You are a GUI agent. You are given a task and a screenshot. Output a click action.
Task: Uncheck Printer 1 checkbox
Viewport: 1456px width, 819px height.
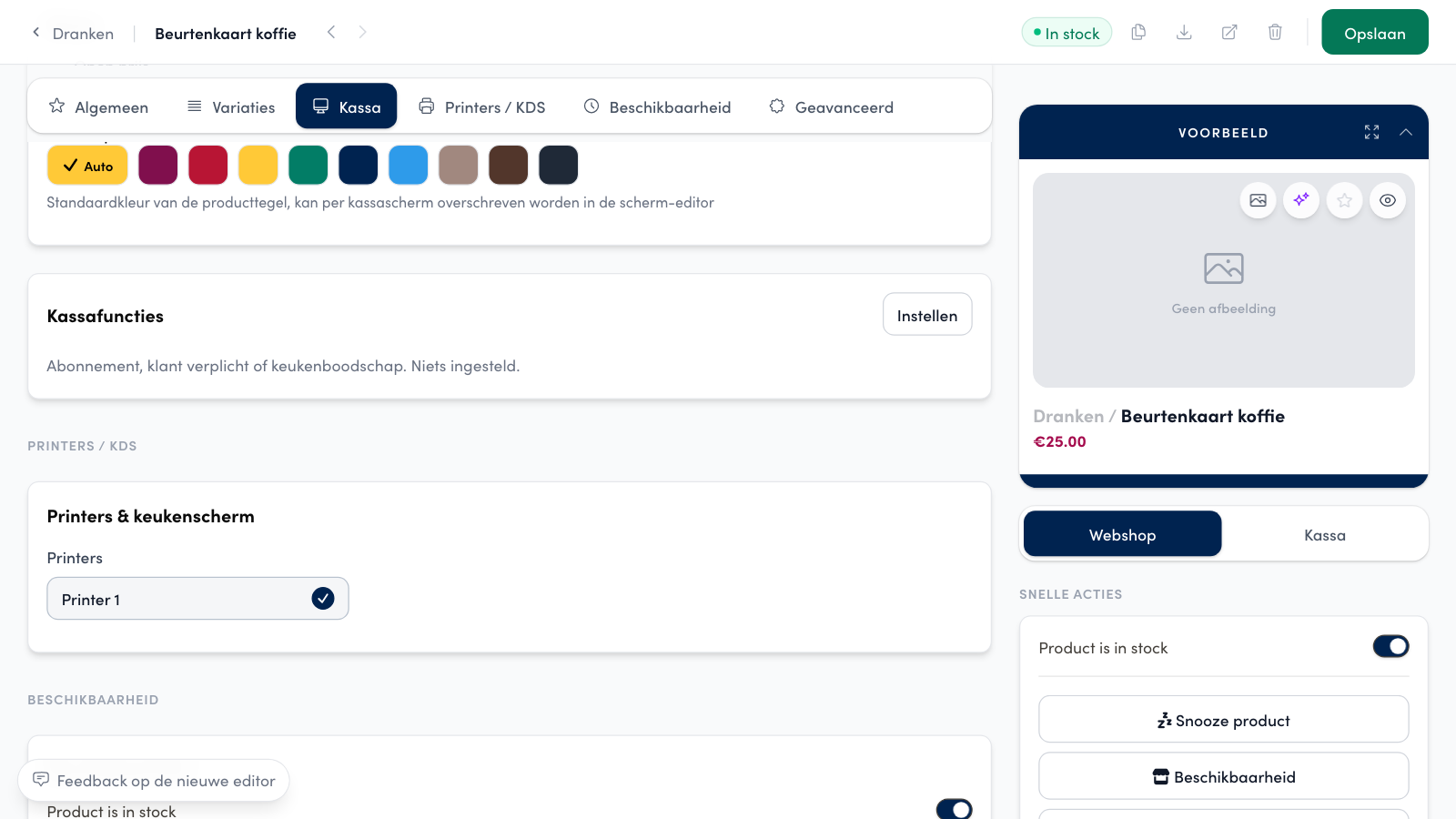pos(323,599)
